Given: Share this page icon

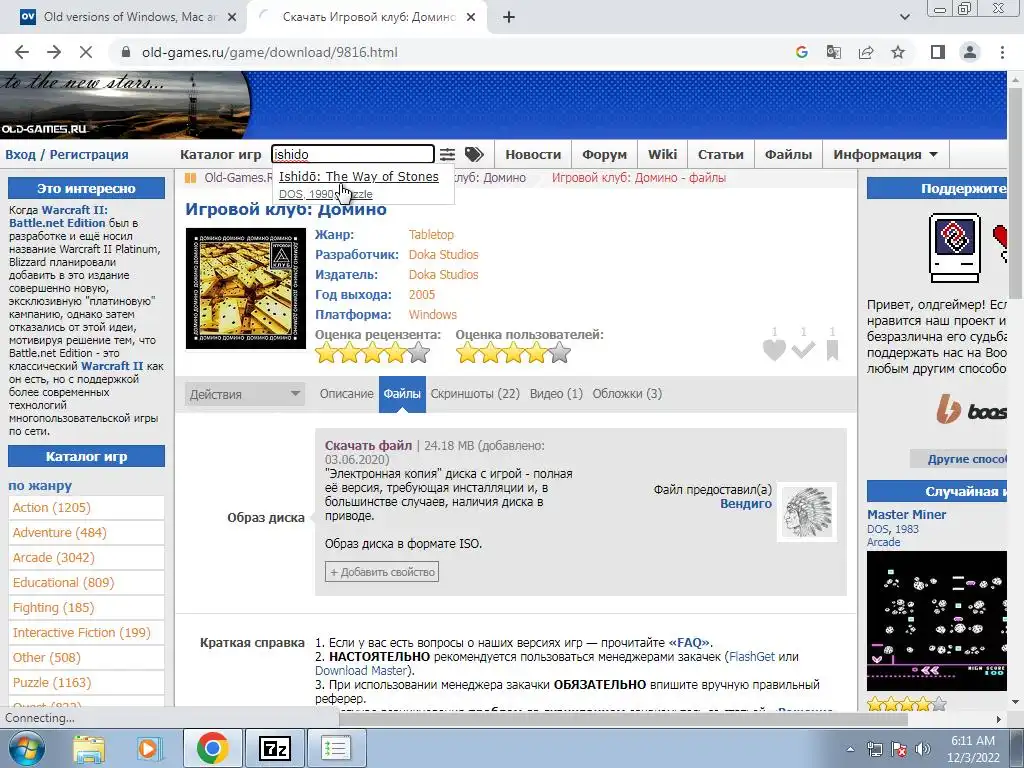Looking at the screenshot, I should tap(866, 52).
